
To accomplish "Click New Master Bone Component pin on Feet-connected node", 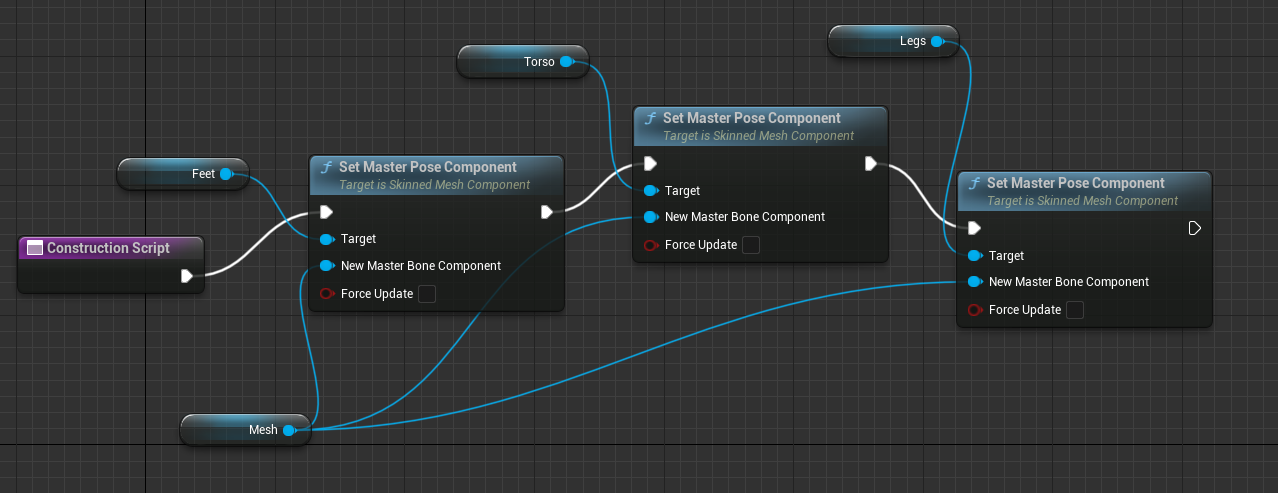I will pyautogui.click(x=326, y=266).
